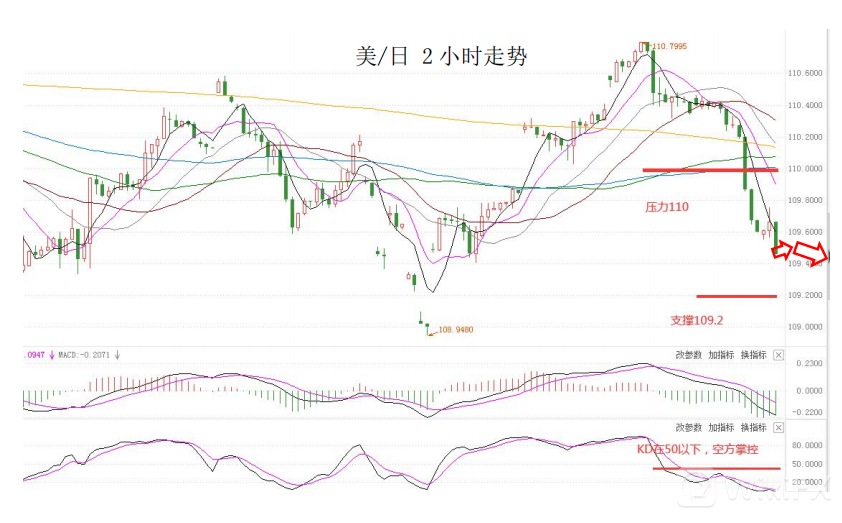Close the MACD indicator panel
This screenshot has height=523, width=842.
(x=779, y=355)
